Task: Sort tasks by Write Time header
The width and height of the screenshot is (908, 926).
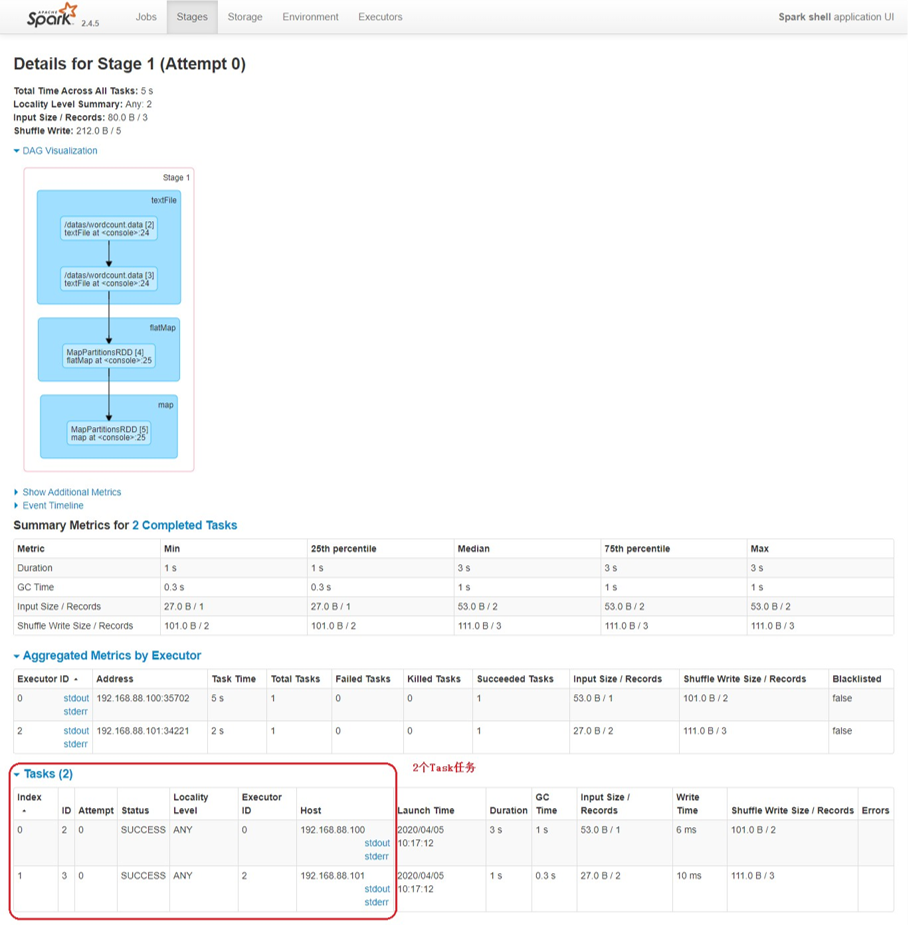Action: pos(688,803)
